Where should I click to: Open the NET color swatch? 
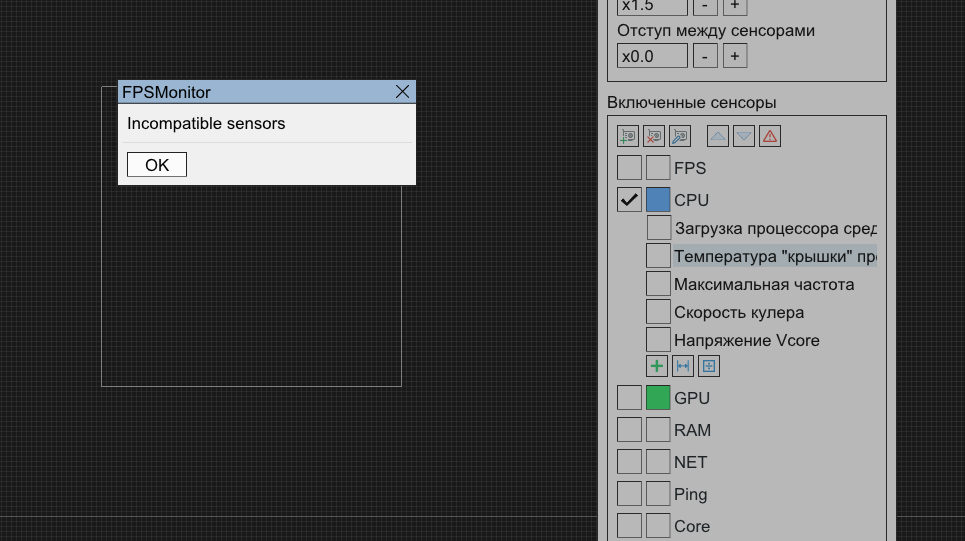click(x=658, y=462)
